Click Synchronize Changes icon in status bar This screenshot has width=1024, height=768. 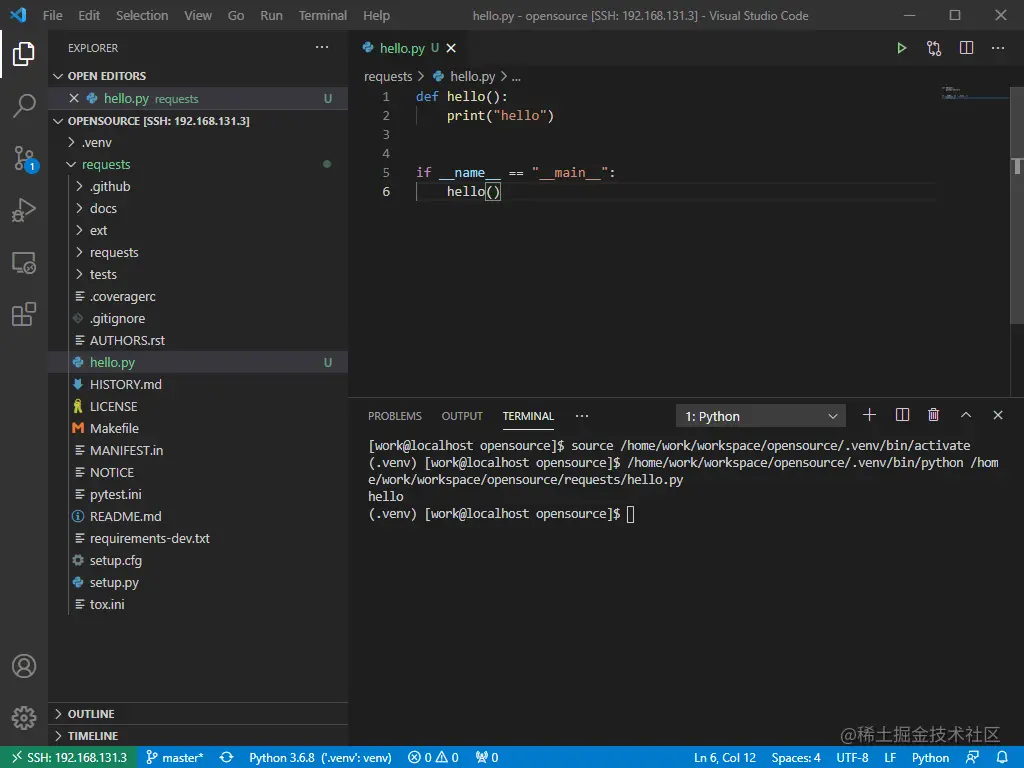tap(226, 758)
